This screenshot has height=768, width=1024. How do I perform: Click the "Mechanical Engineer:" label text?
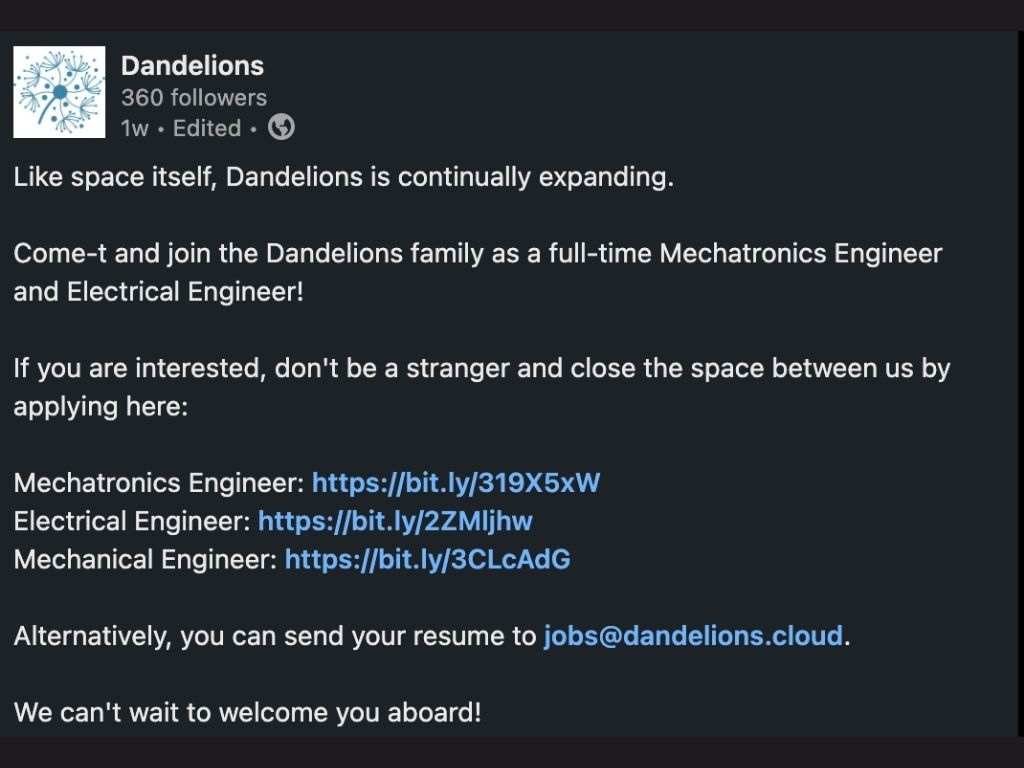pos(146,560)
